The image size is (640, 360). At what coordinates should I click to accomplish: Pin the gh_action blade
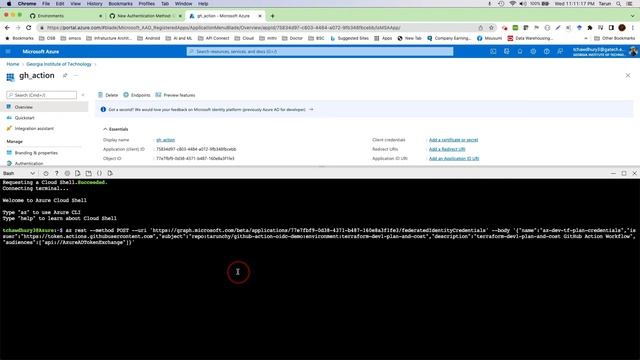click(65, 76)
